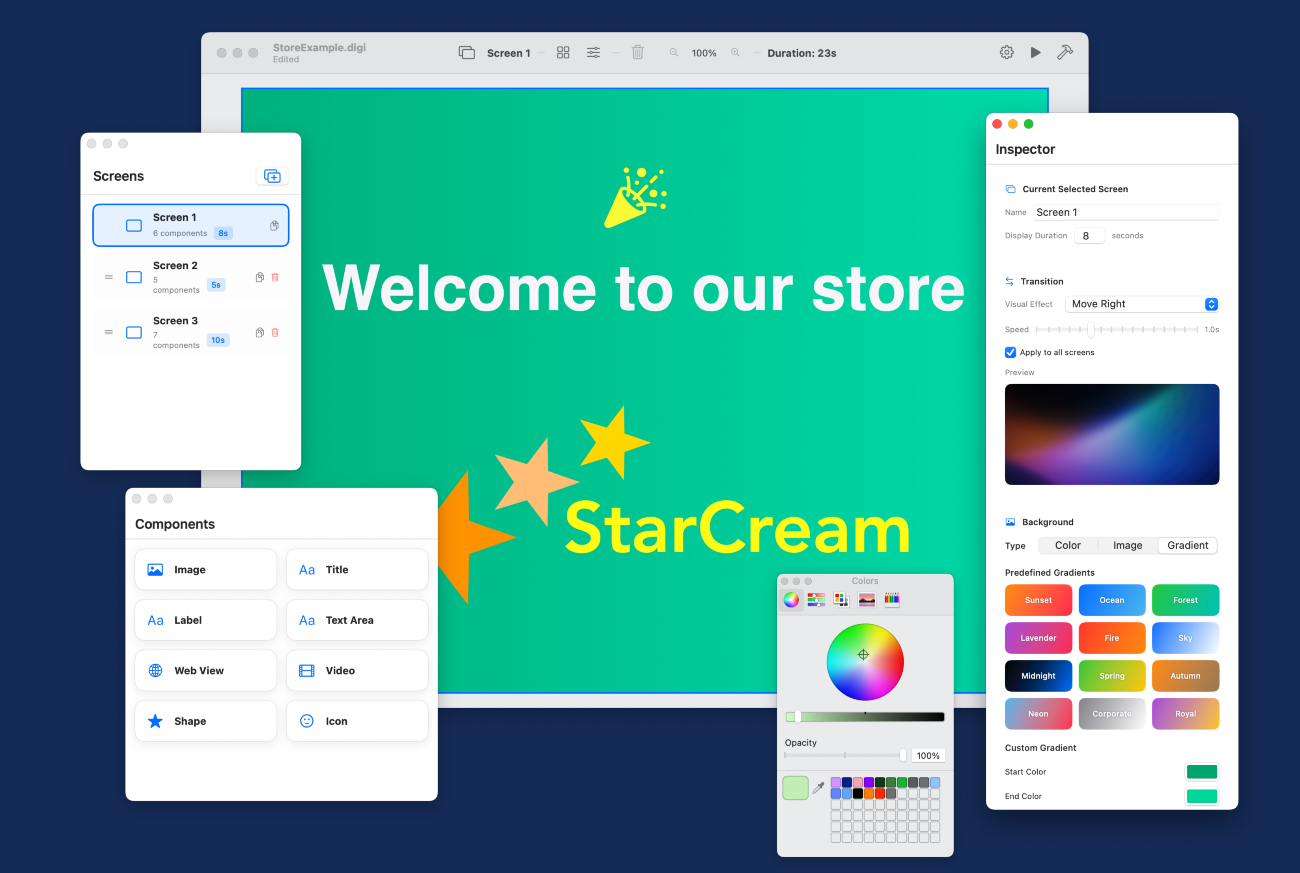Open the Visual Effect dropdown

click(x=1143, y=304)
